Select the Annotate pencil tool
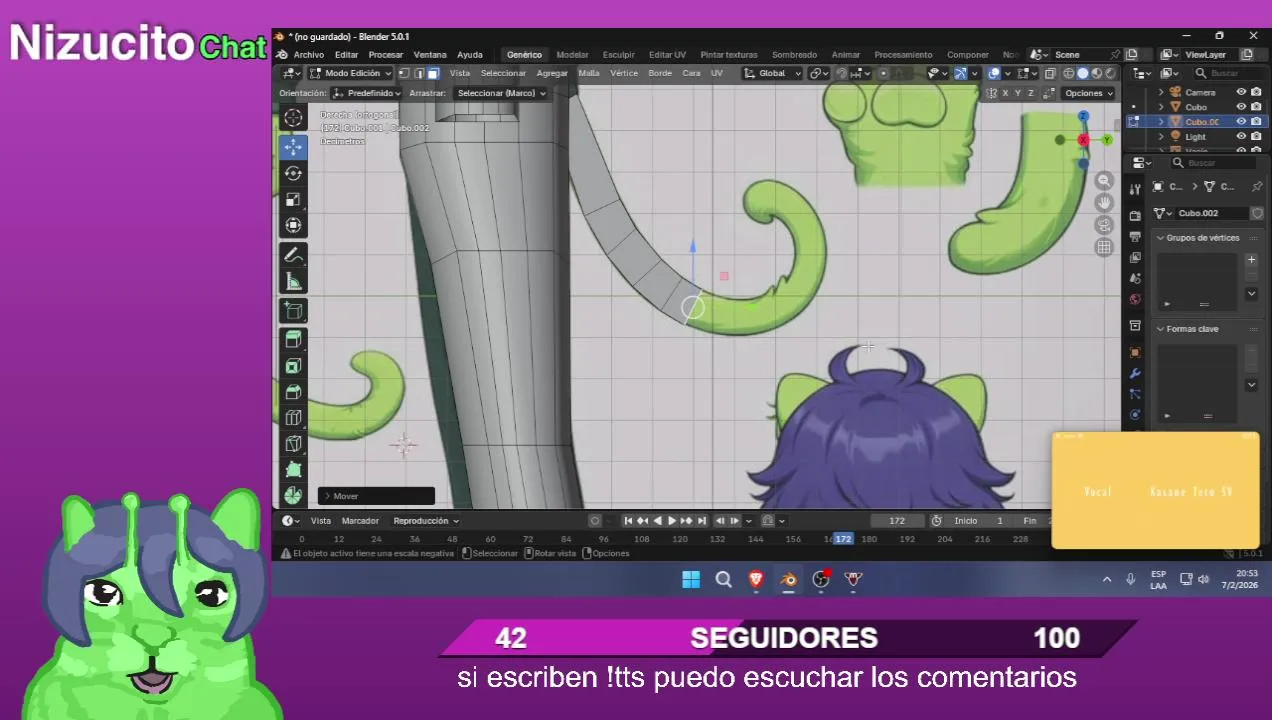The image size is (1272, 720). coord(293,255)
